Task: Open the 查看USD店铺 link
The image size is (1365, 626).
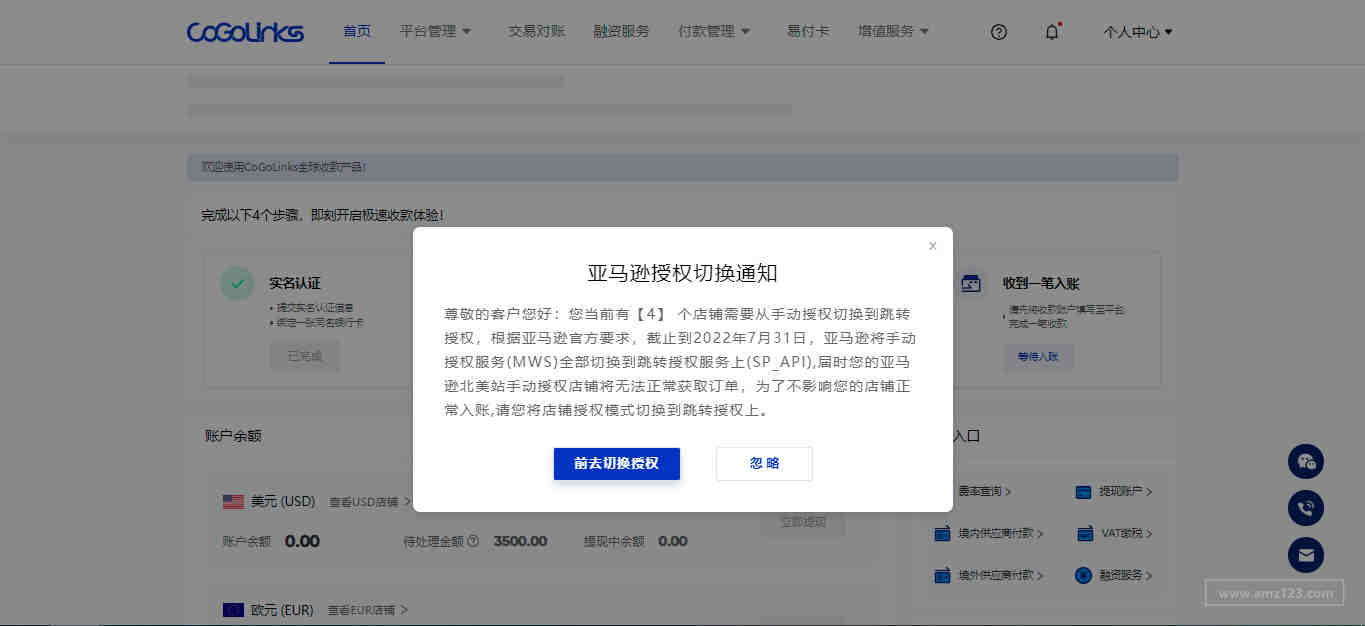Action: [369, 502]
